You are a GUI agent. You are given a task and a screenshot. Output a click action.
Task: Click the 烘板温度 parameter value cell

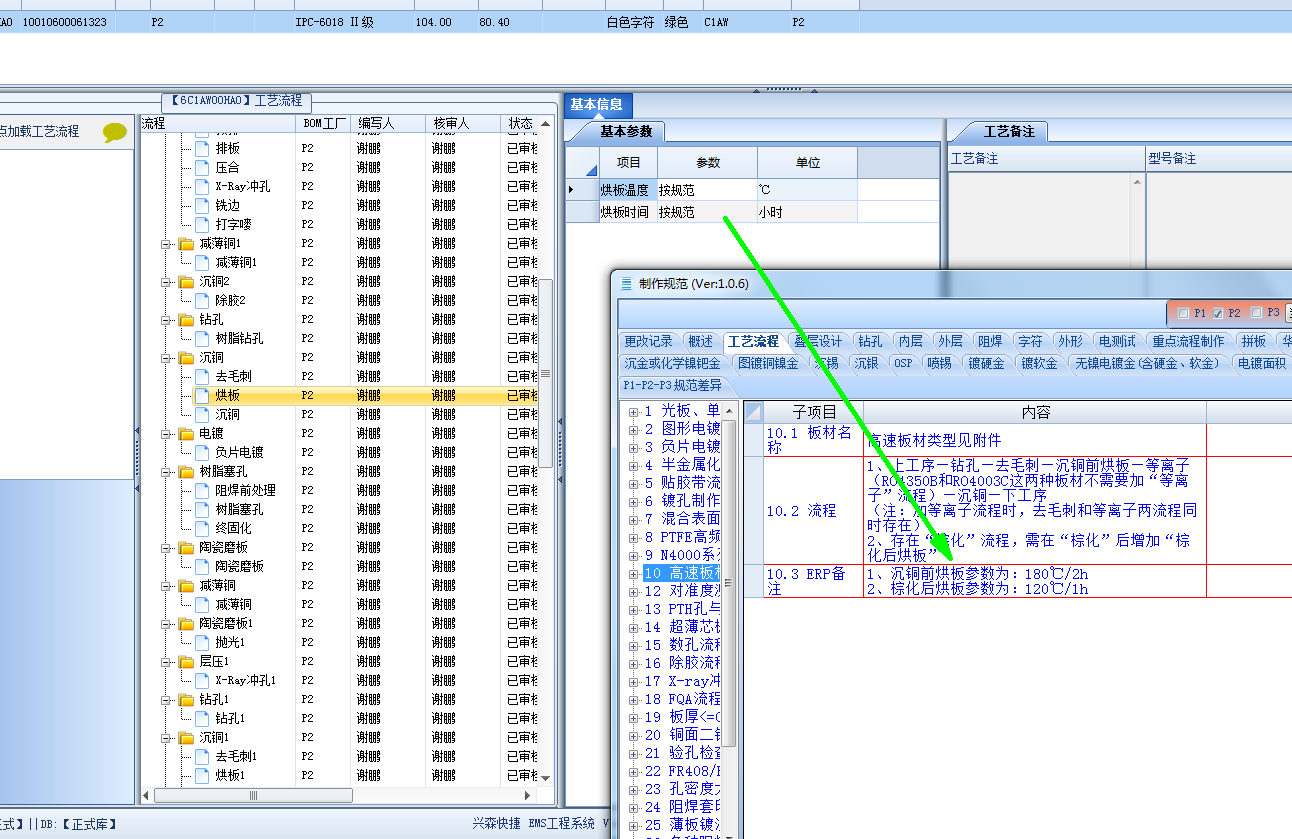707,189
